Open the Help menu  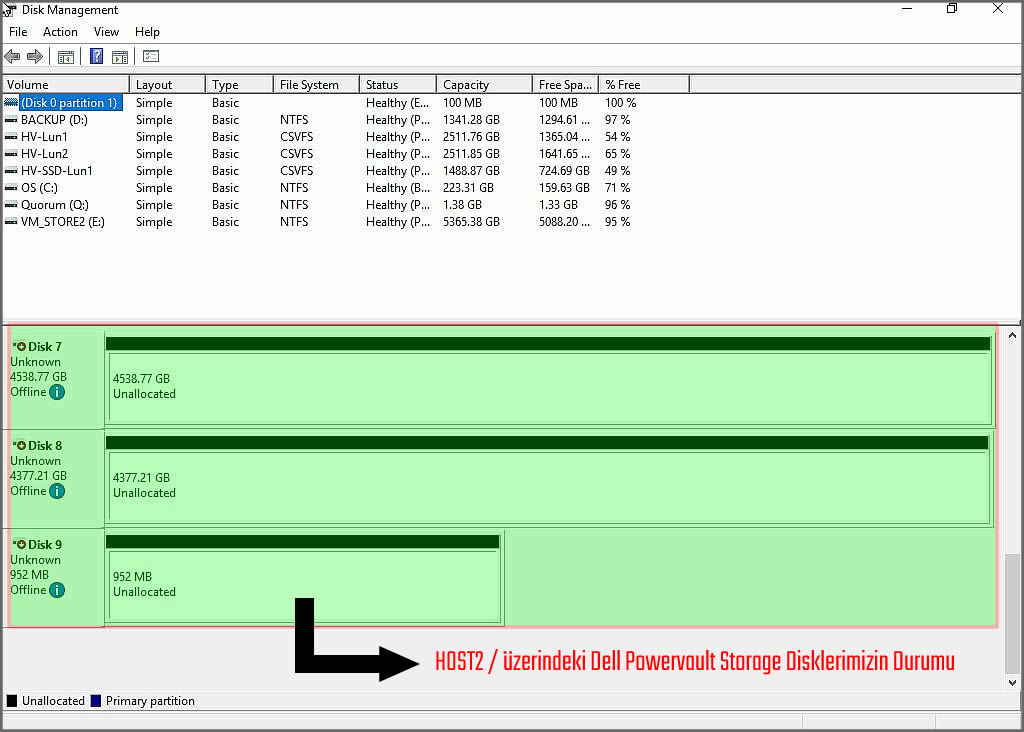pyautogui.click(x=147, y=32)
